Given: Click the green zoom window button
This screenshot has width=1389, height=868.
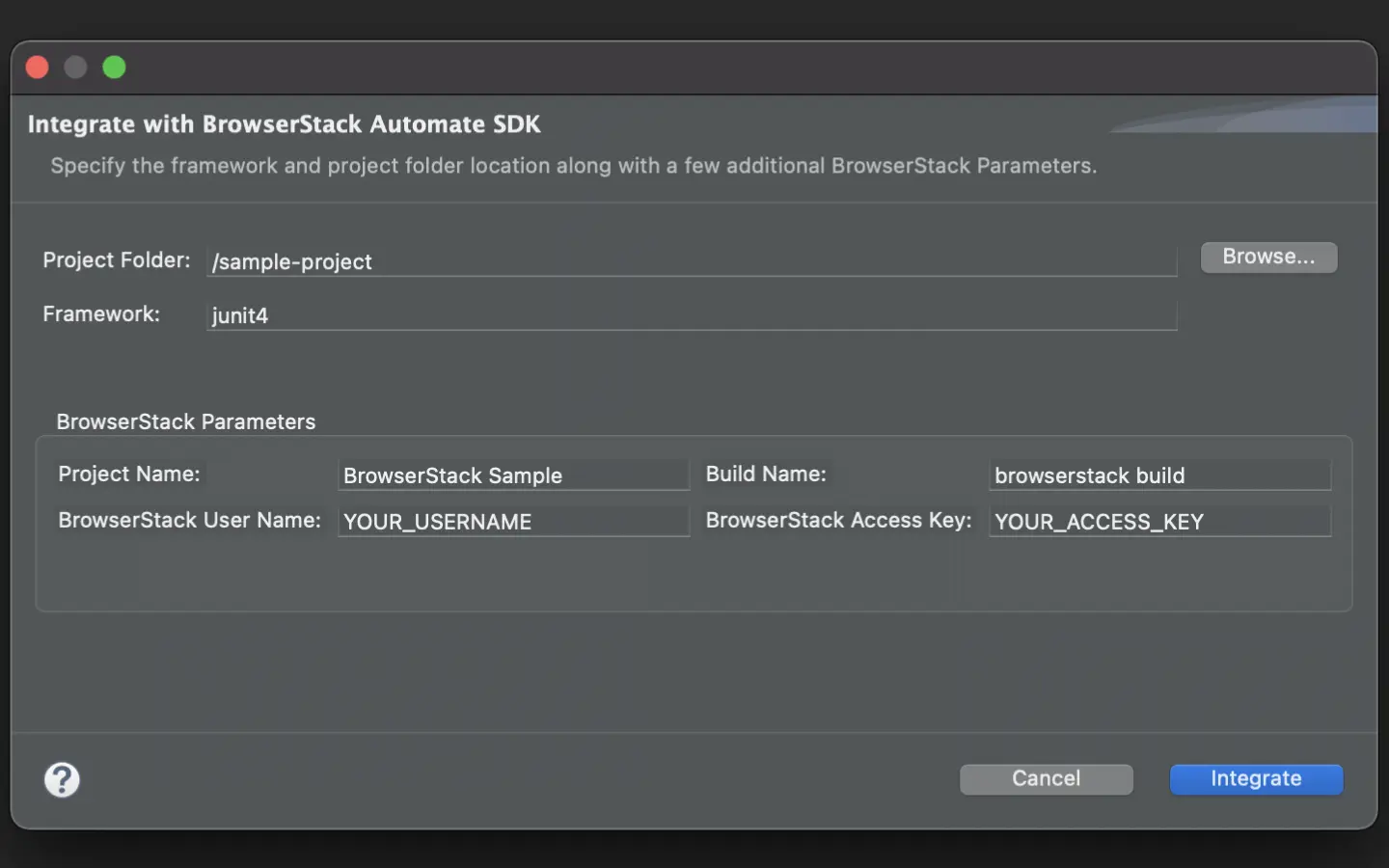Looking at the screenshot, I should coord(114,68).
